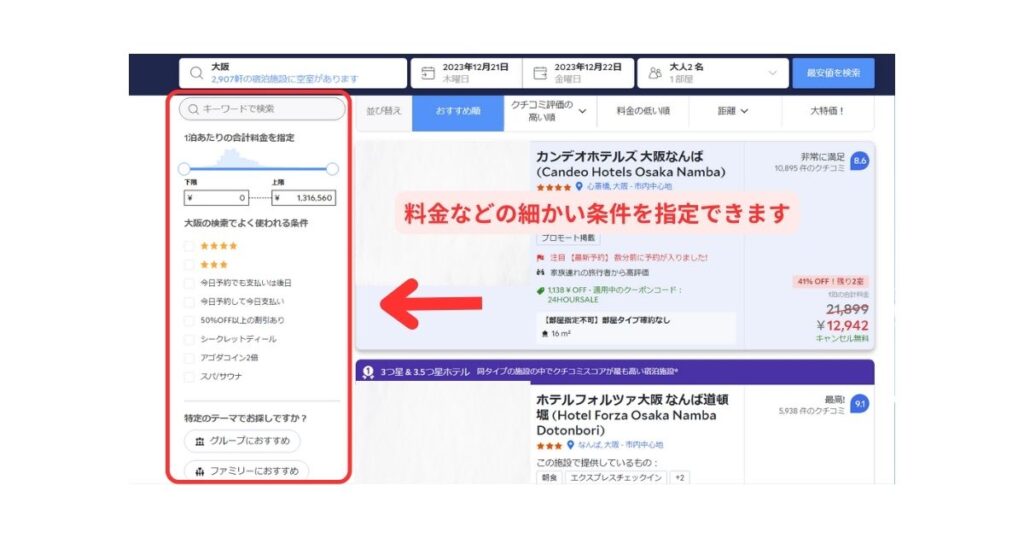Click the キャンセル無料 free cancellation text
This screenshot has height=538, width=1024.
point(842,339)
